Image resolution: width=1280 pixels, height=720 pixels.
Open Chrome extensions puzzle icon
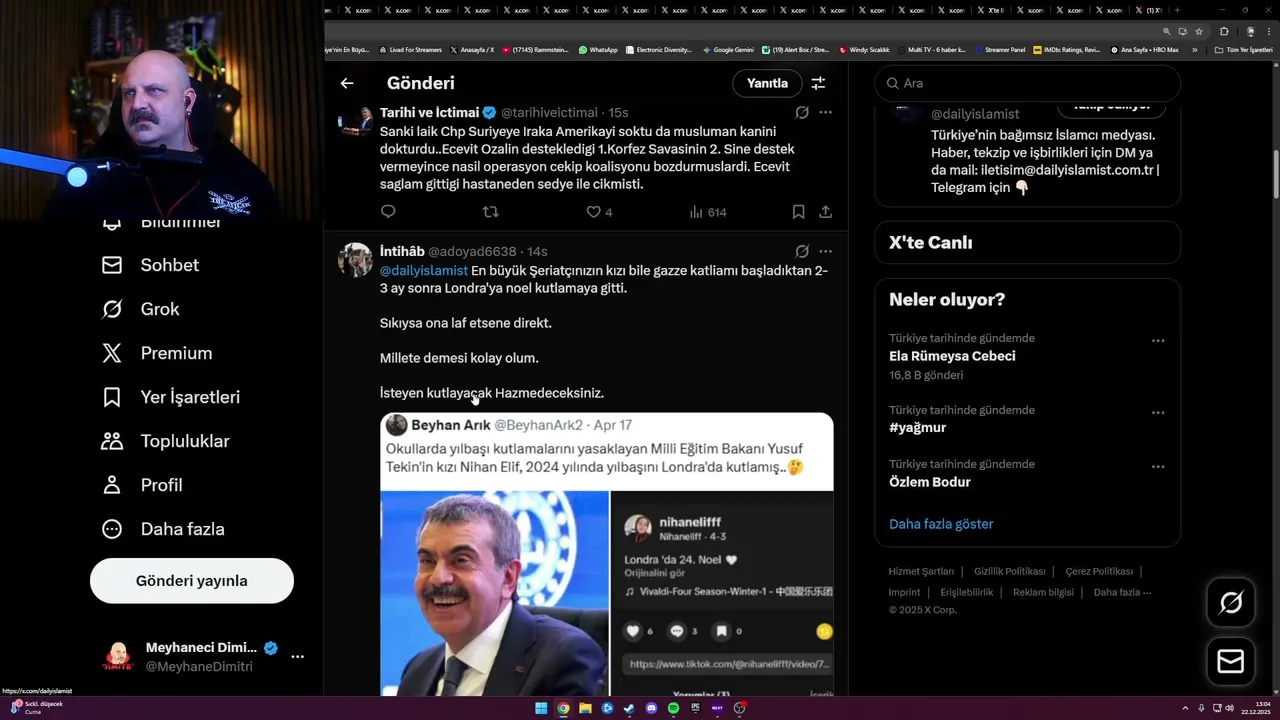[x=1224, y=31]
